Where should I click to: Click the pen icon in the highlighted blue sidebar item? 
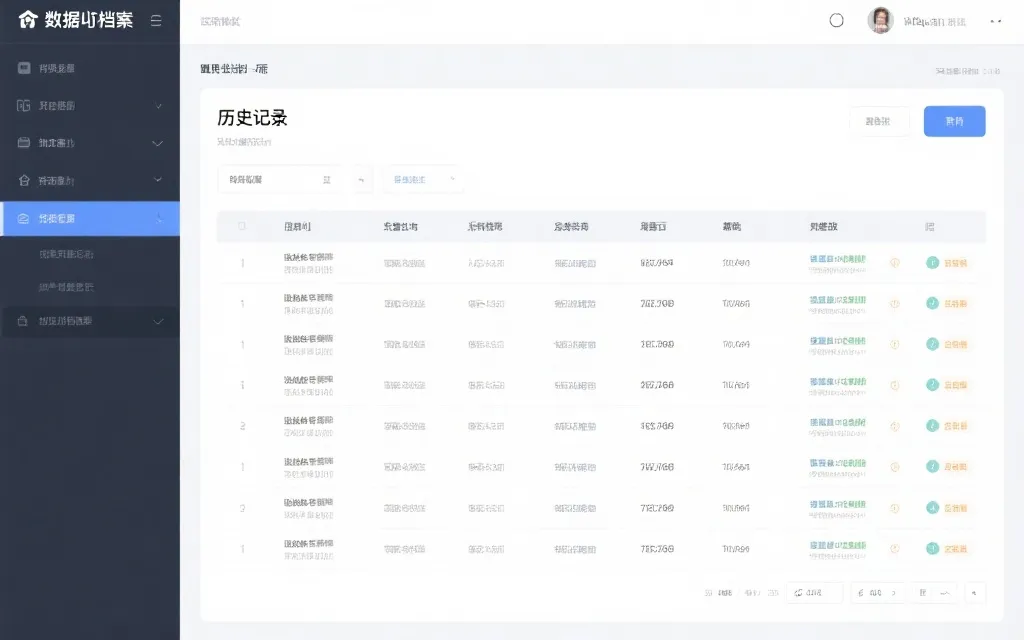(x=25, y=218)
